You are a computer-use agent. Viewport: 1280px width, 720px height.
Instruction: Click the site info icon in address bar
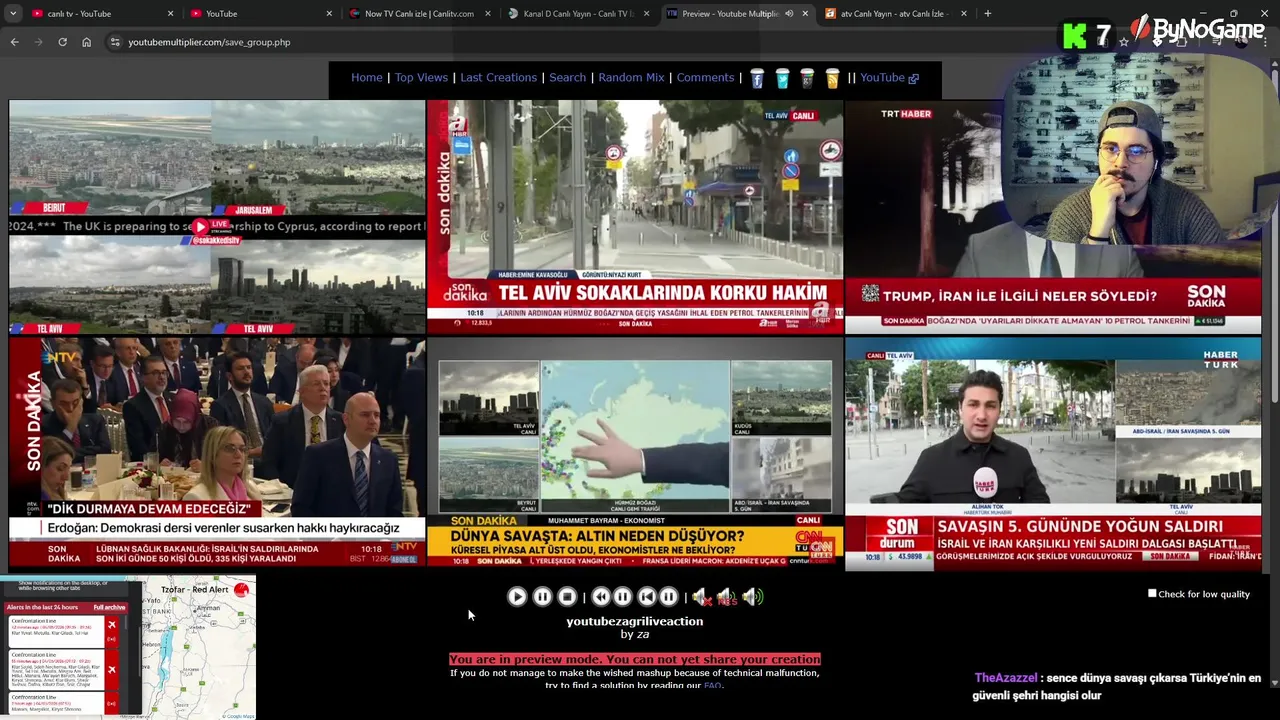pos(115,42)
